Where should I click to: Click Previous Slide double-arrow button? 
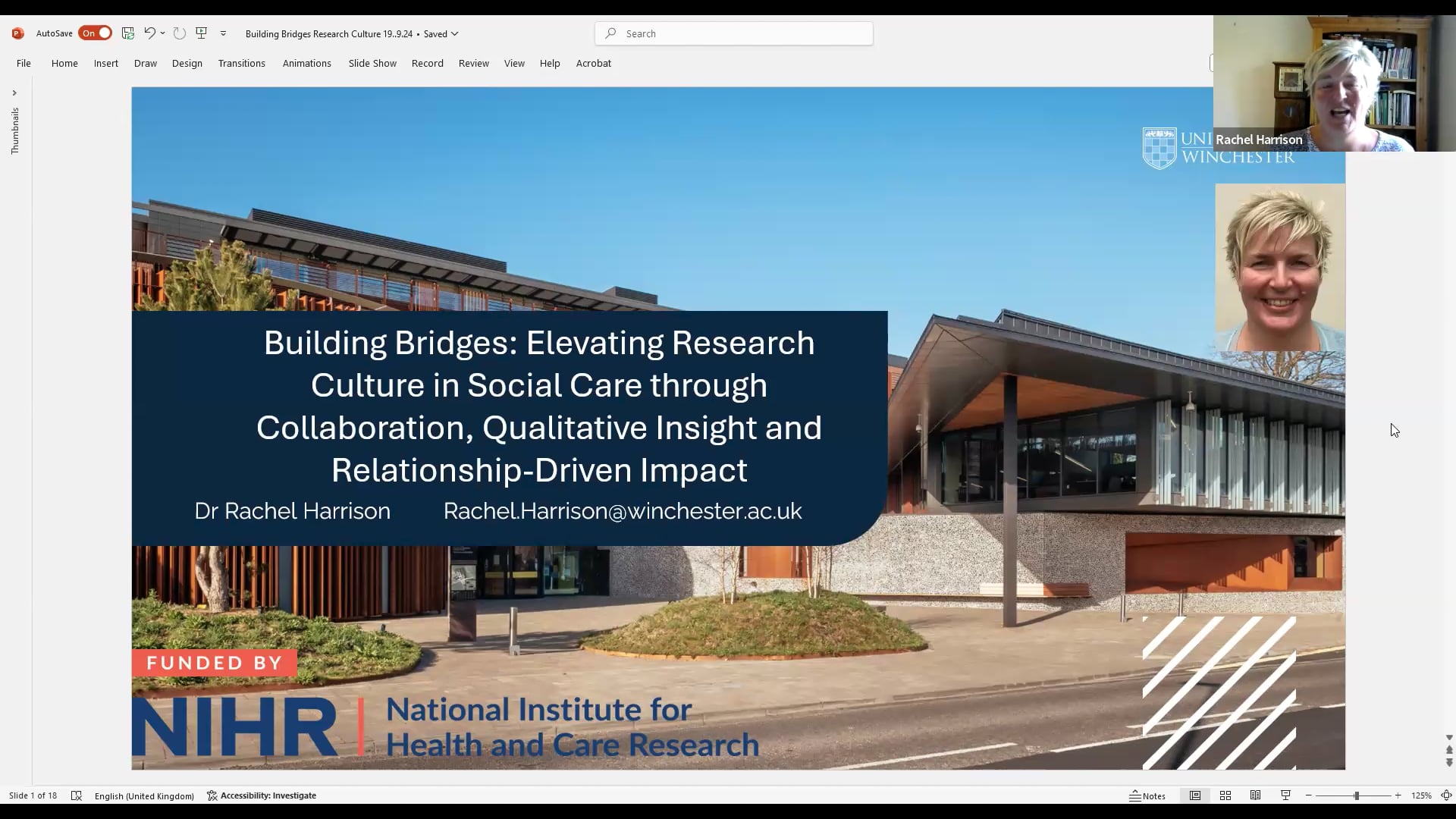[1449, 750]
